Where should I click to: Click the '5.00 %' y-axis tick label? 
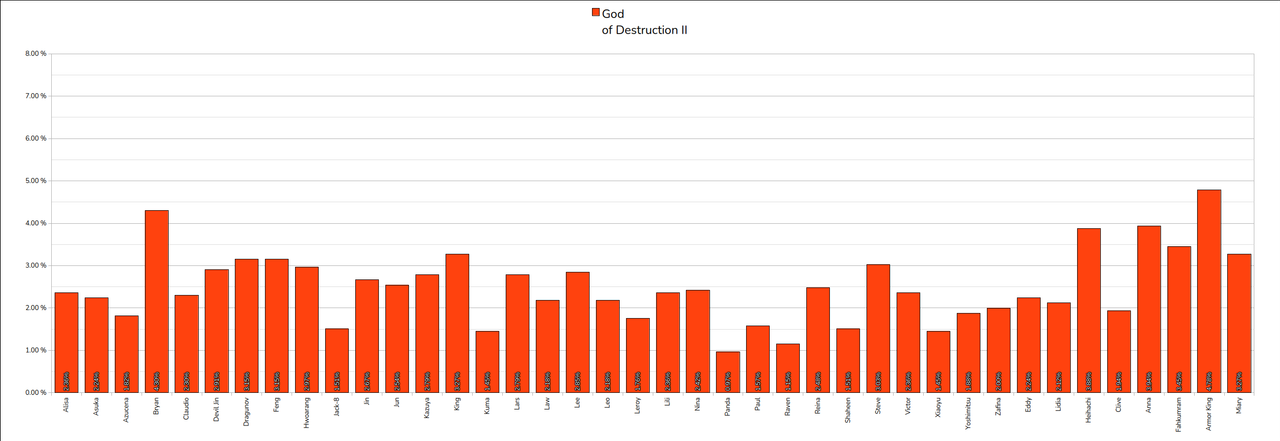(36, 181)
